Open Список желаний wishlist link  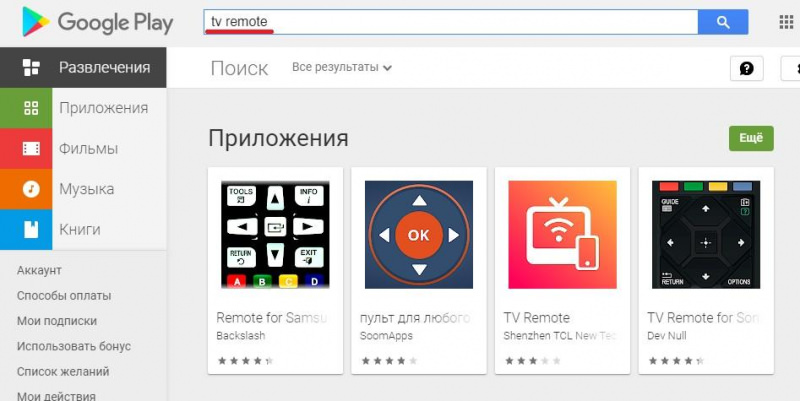click(63, 371)
